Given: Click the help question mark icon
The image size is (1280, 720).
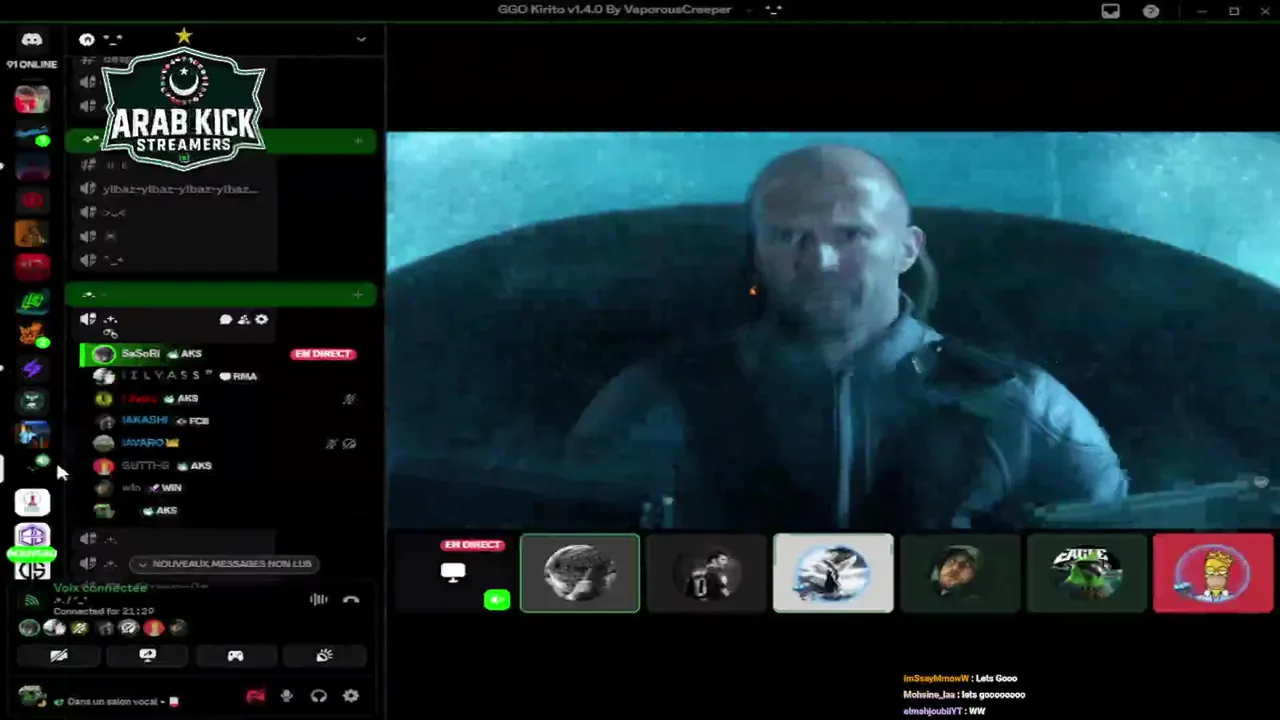Looking at the screenshot, I should [x=1151, y=11].
